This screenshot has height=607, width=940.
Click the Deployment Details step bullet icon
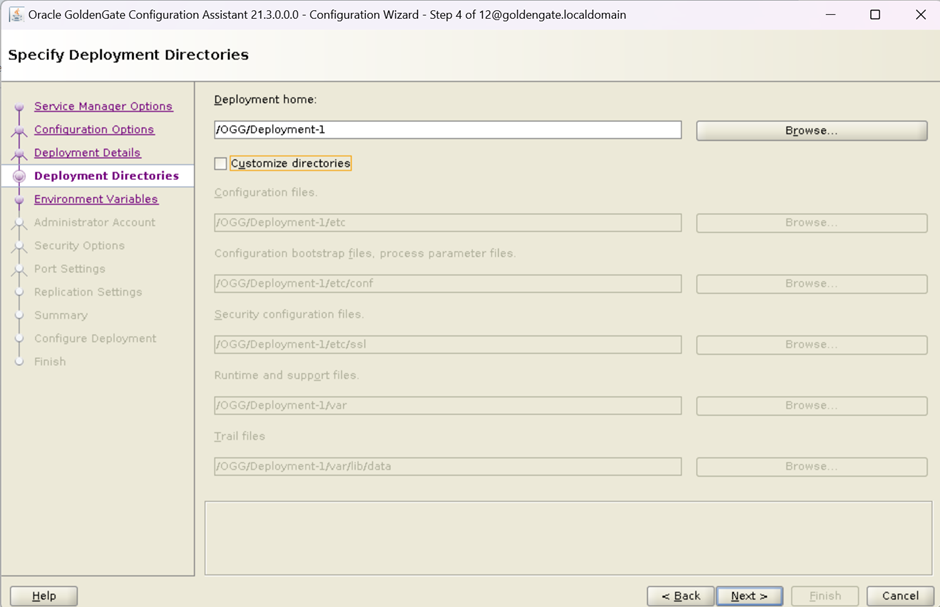pos(18,154)
